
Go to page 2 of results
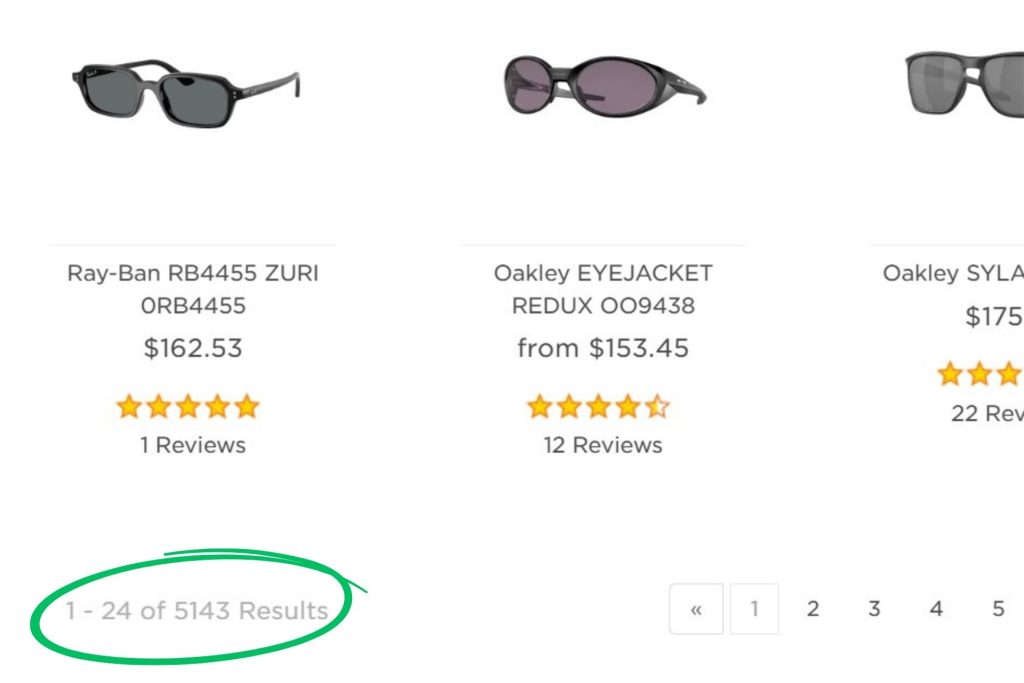click(x=813, y=608)
